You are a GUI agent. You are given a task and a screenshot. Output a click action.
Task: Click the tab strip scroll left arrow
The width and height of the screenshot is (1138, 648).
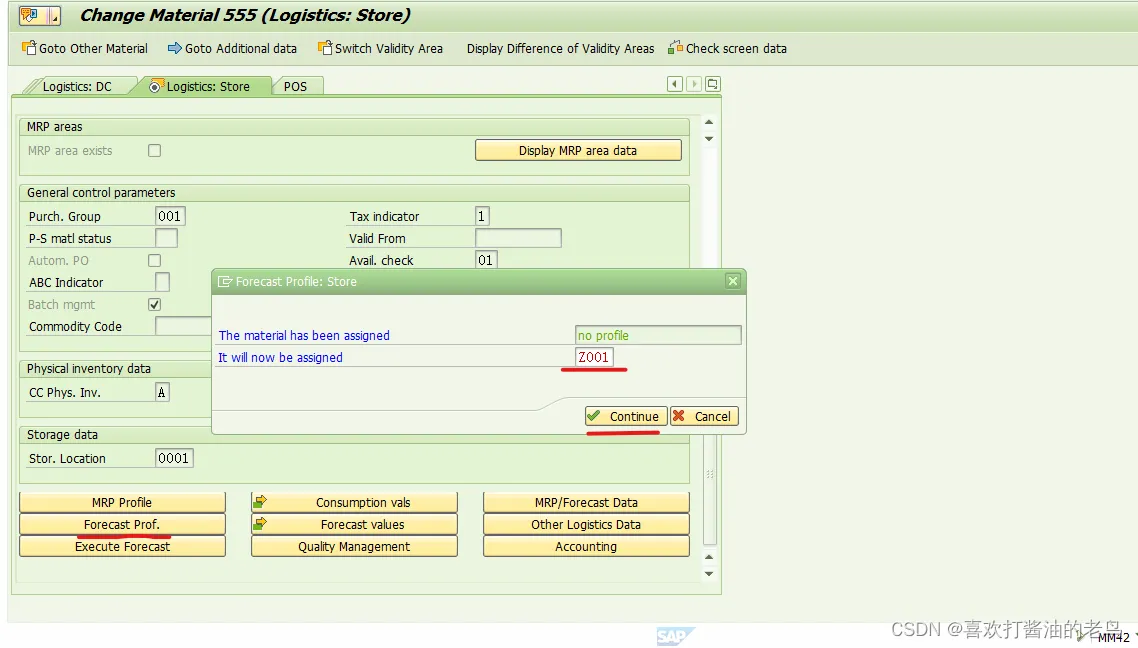[675, 84]
